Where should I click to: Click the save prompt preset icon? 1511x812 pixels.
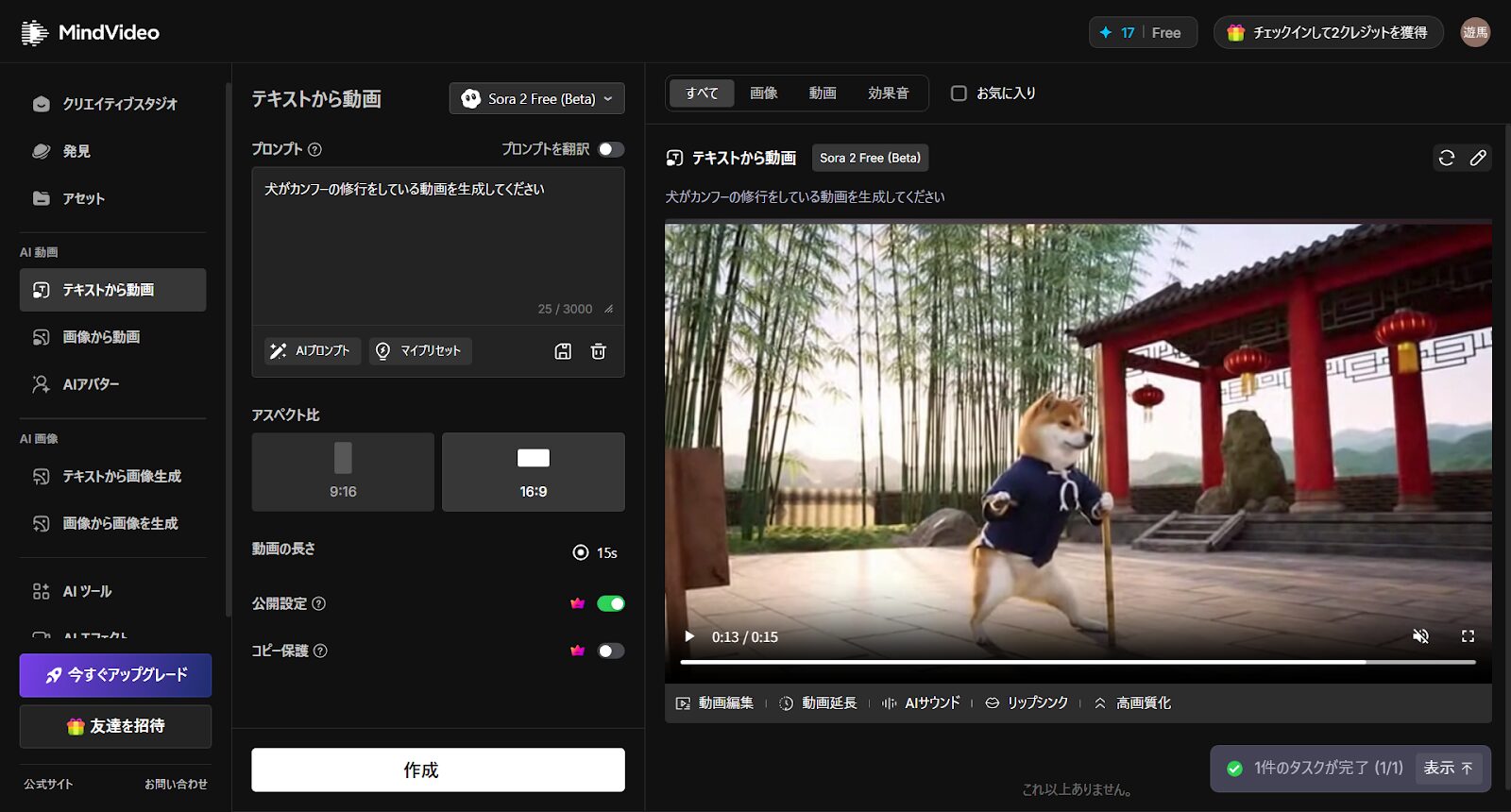[x=563, y=351]
